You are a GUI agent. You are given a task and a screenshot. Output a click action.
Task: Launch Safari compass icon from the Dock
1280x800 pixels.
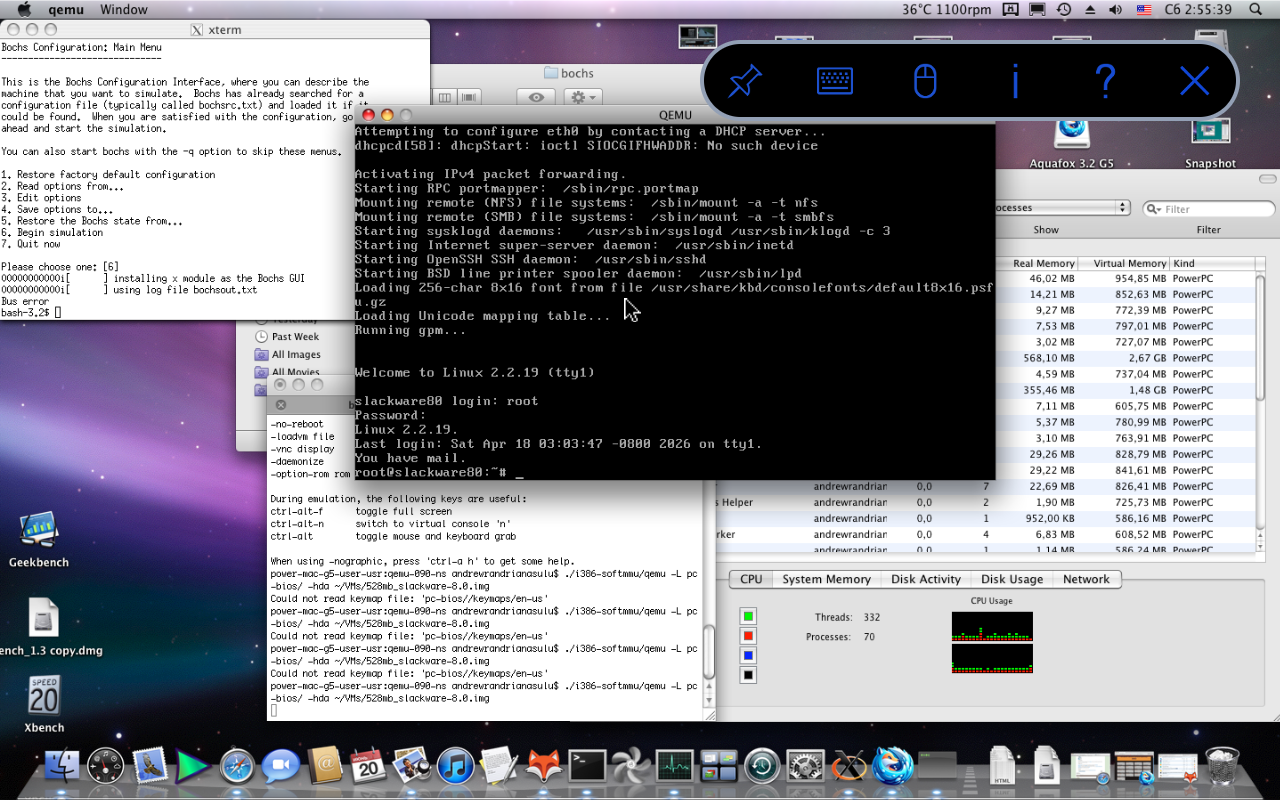click(238, 766)
